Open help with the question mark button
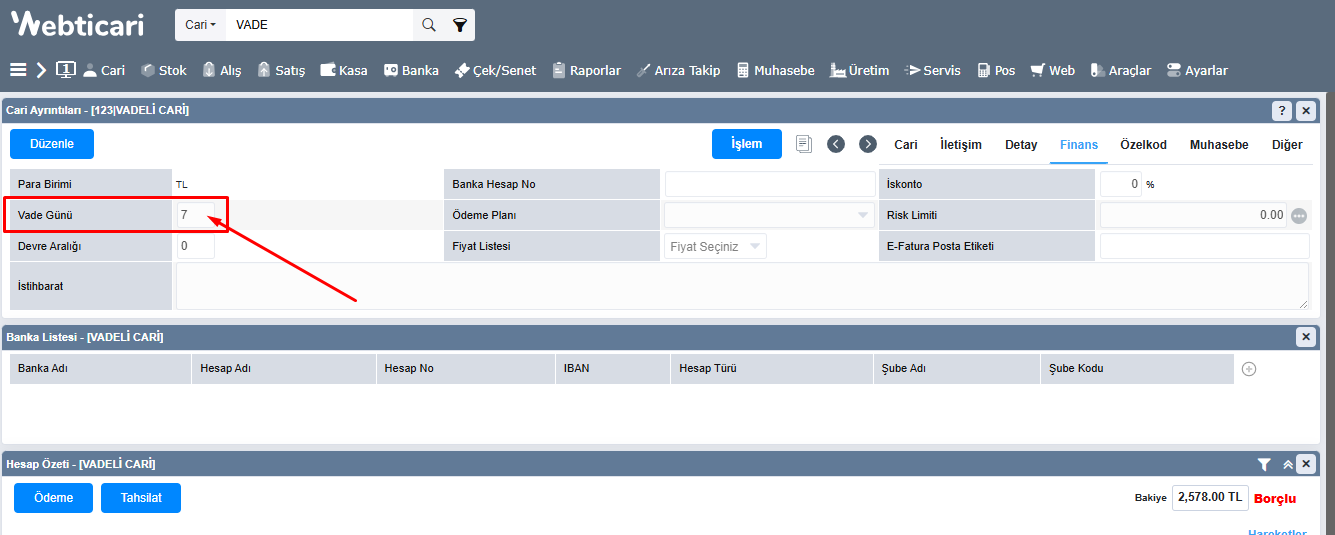 [1281, 110]
